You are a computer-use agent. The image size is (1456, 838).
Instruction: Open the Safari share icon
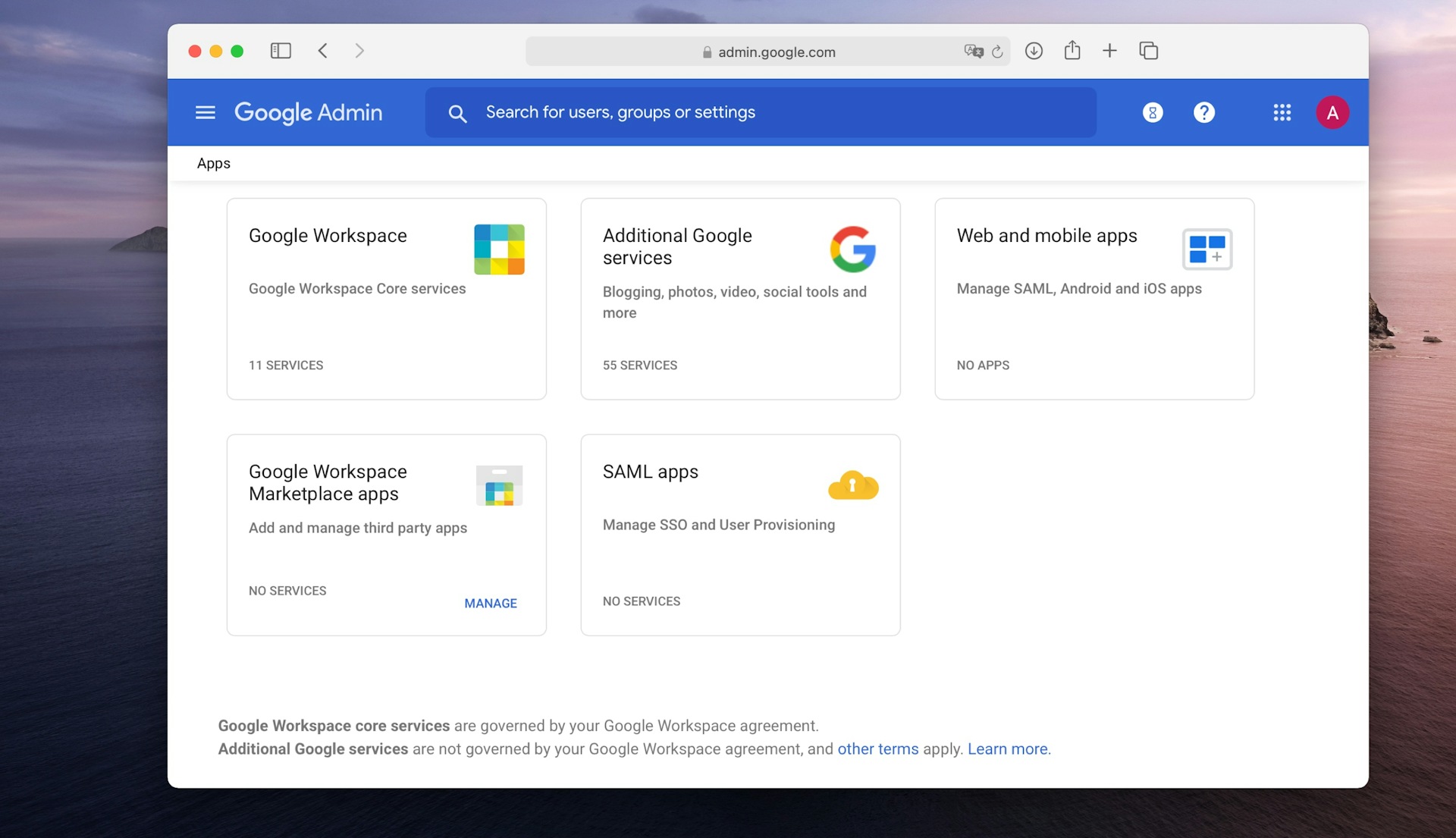click(x=1072, y=50)
